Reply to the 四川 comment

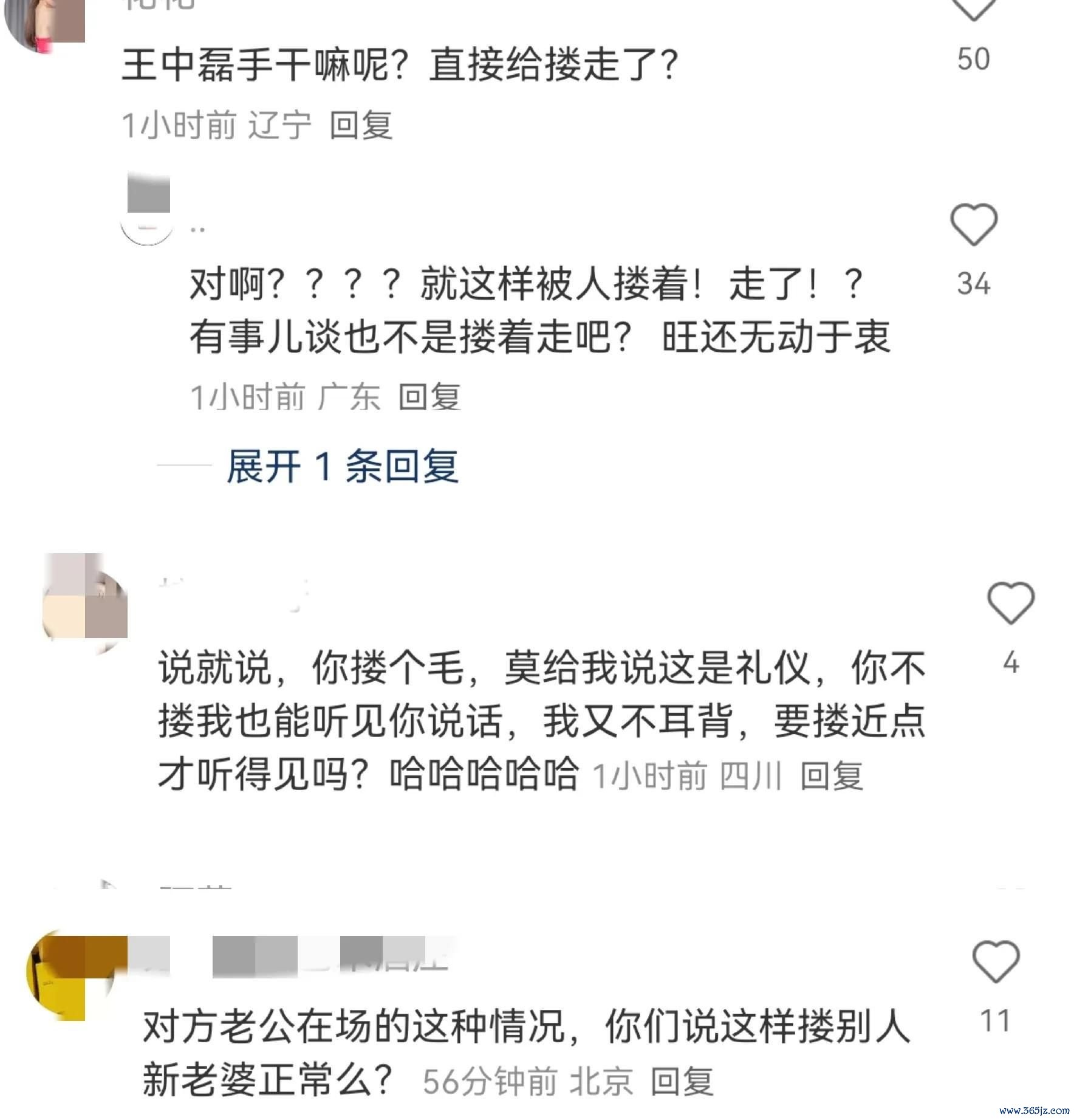click(832, 776)
